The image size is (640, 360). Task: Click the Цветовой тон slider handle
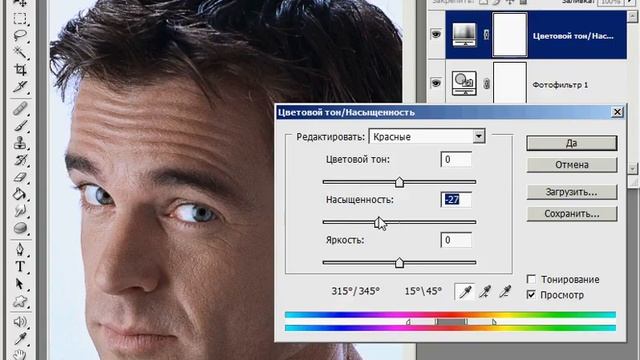point(399,182)
